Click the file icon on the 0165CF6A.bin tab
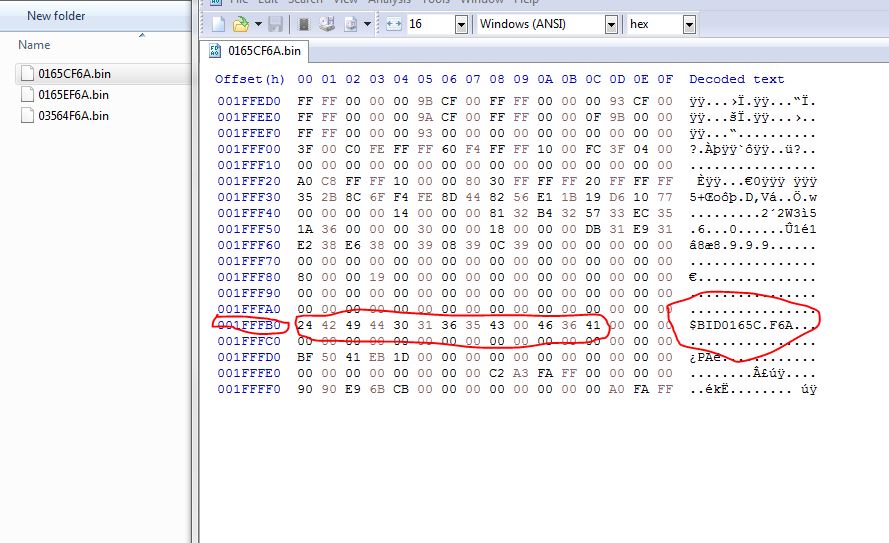Screen dimensions: 889x543 click(x=215, y=51)
